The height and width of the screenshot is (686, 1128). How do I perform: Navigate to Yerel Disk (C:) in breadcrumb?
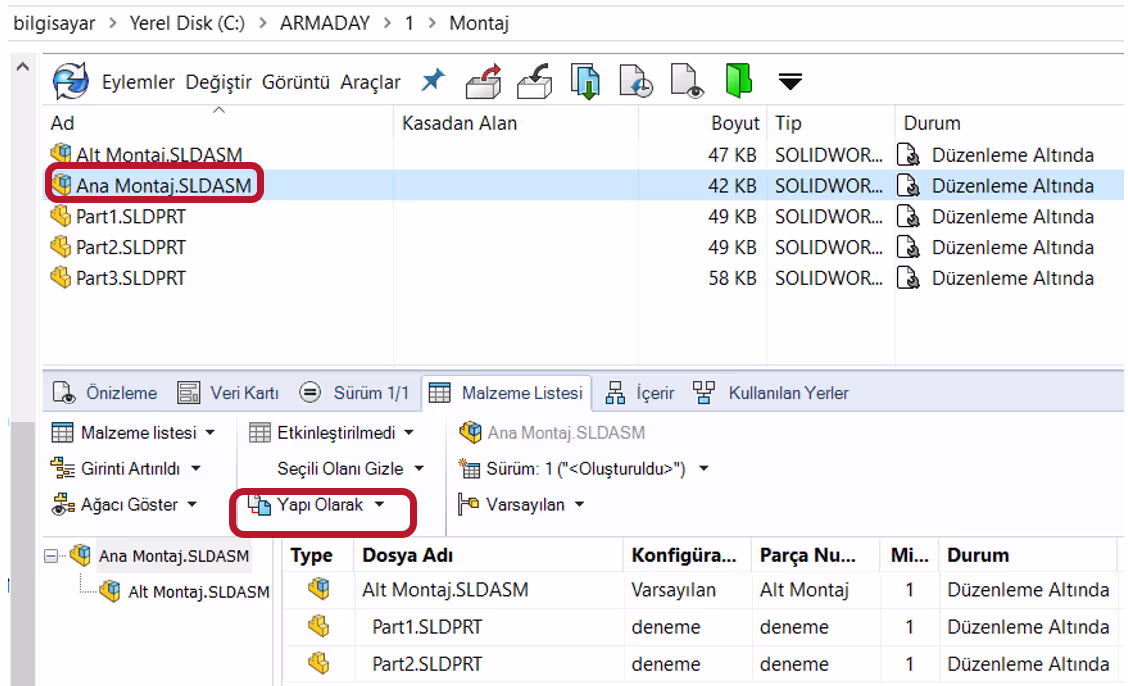point(187,23)
